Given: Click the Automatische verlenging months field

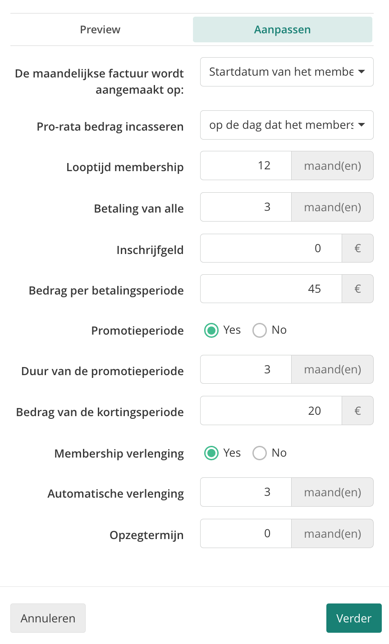Looking at the screenshot, I should 246,492.
